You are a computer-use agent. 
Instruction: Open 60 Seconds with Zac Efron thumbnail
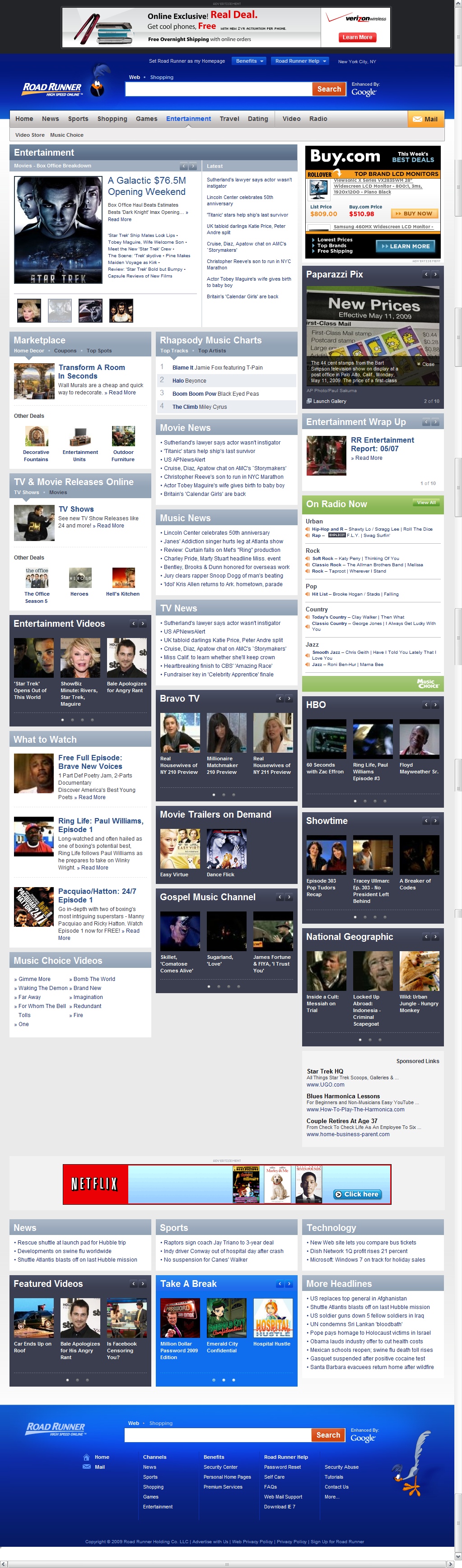[x=326, y=739]
